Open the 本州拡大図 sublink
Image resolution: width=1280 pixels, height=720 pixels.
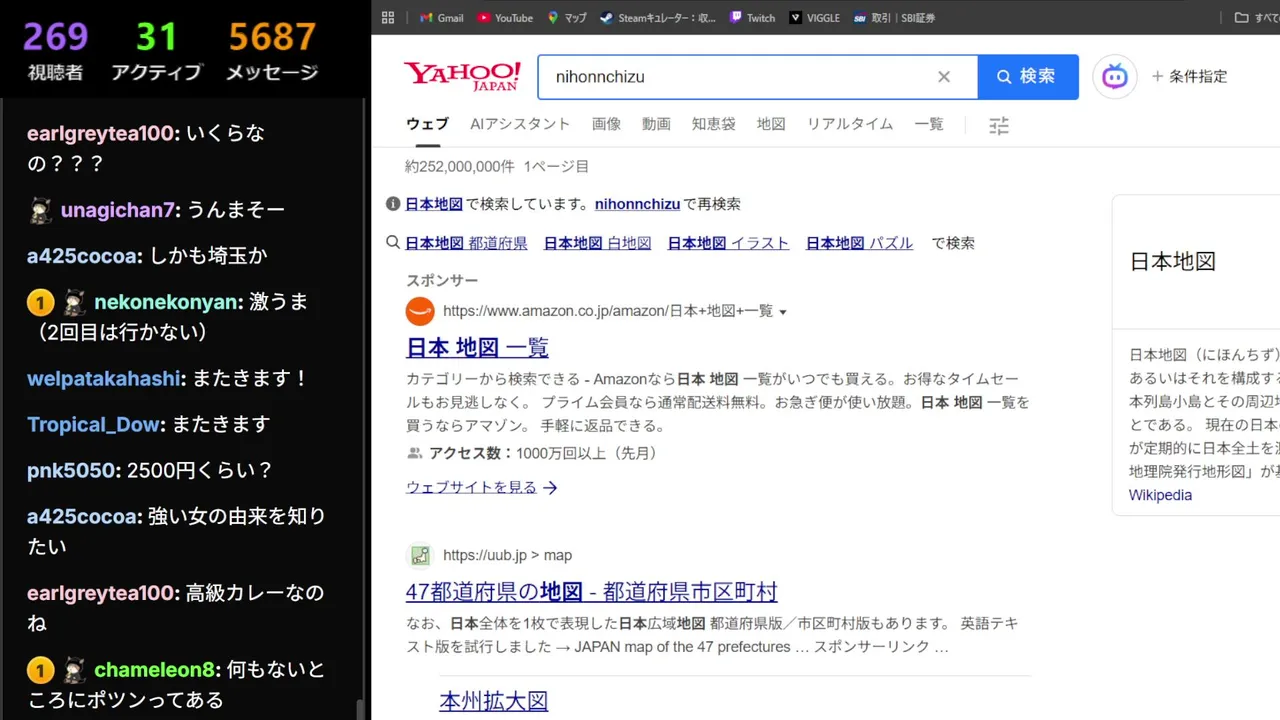[x=494, y=701]
